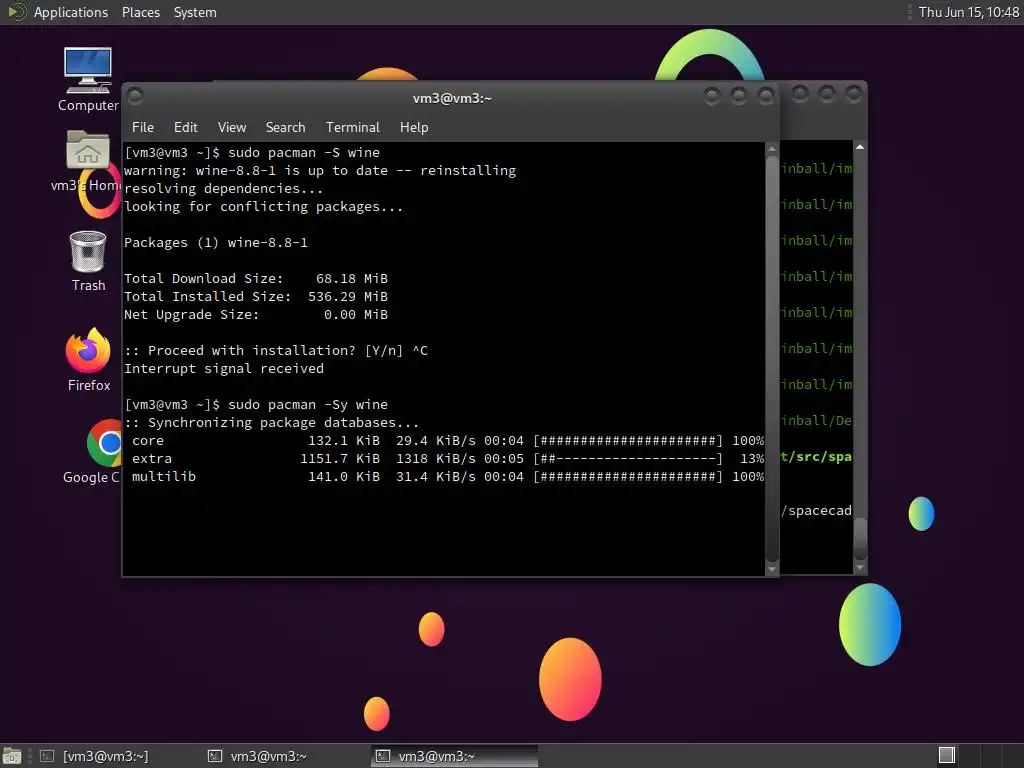The image size is (1024, 768).
Task: Click the background terminal's scroll up arrow
Action: coord(860,148)
